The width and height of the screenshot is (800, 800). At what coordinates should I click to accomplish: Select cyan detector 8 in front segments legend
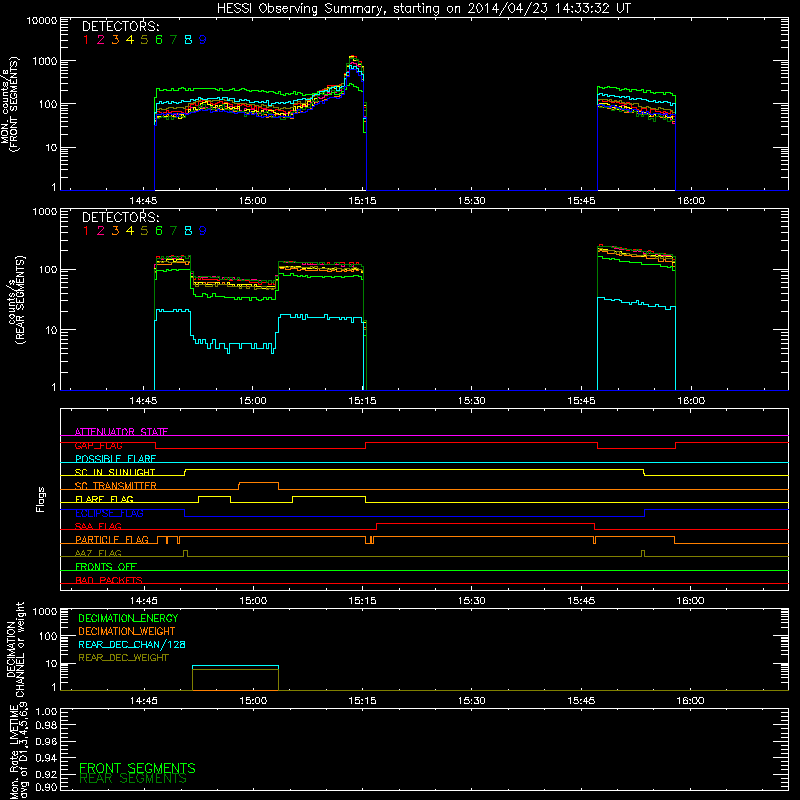[188, 39]
